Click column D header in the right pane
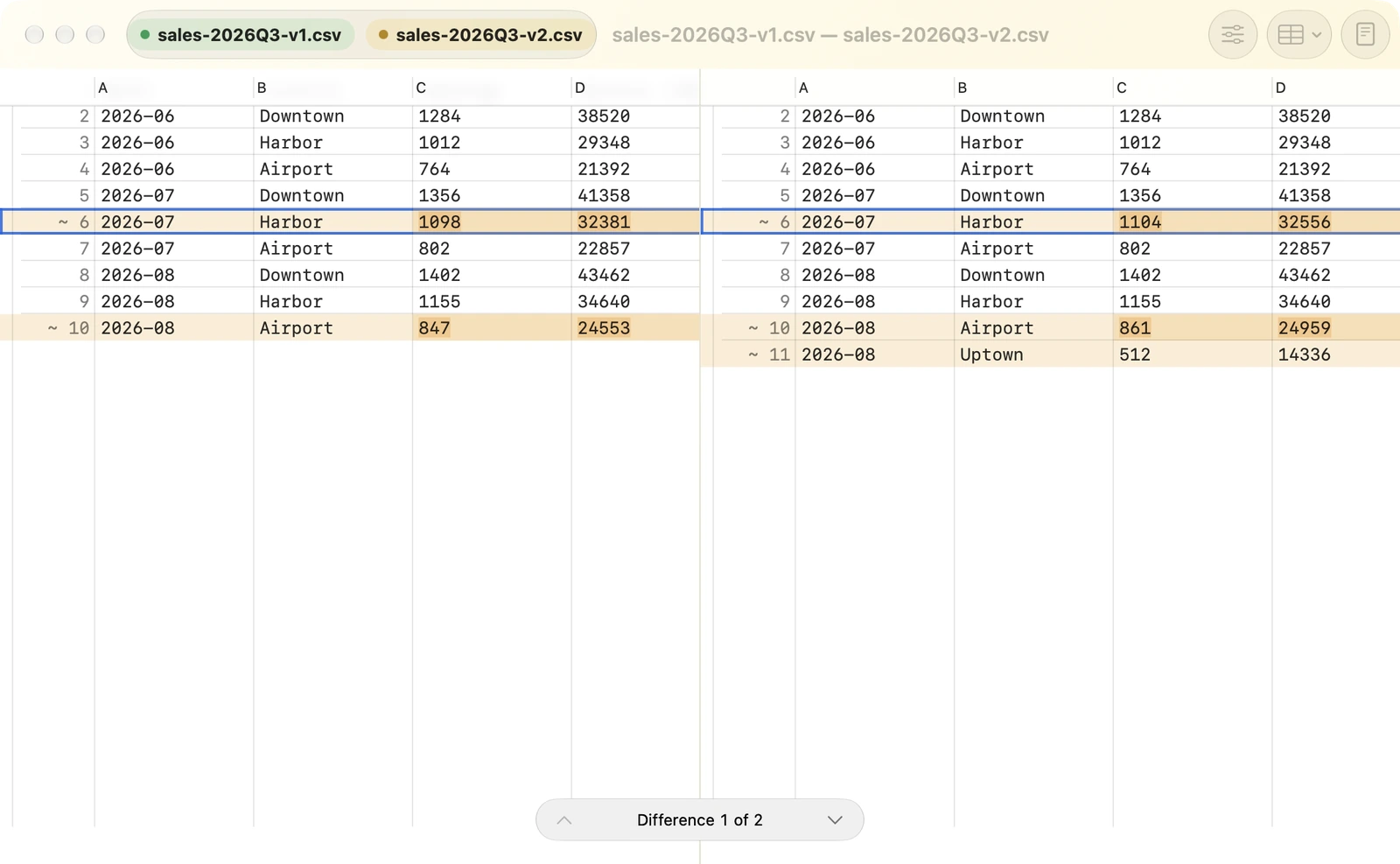This screenshot has height=864, width=1400. (x=1281, y=88)
